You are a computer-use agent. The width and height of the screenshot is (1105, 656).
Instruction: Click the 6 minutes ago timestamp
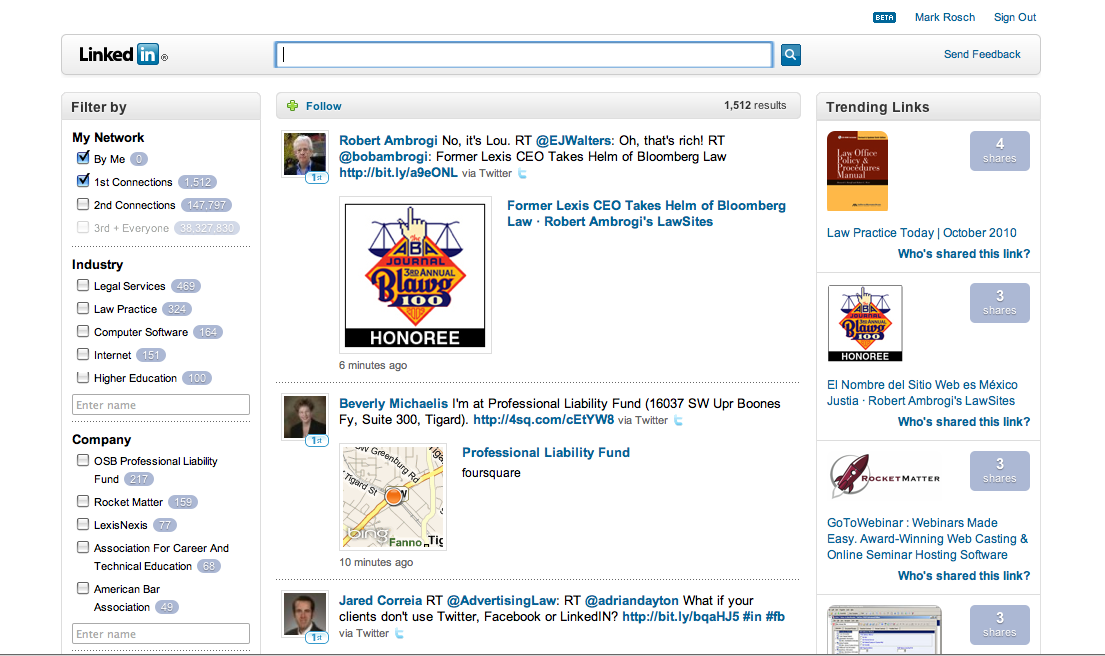373,365
